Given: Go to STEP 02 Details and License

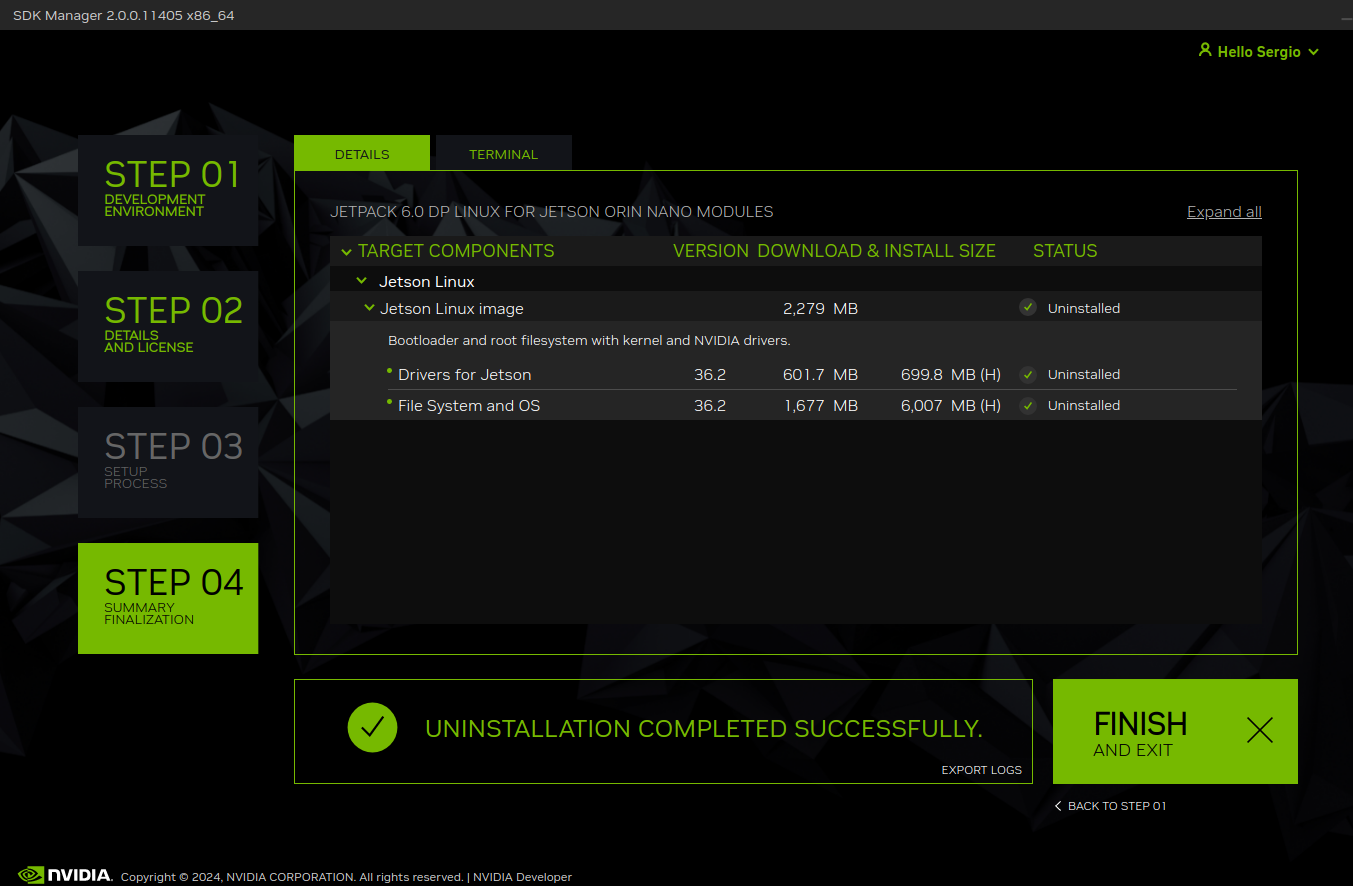Looking at the screenshot, I should tap(168, 326).
